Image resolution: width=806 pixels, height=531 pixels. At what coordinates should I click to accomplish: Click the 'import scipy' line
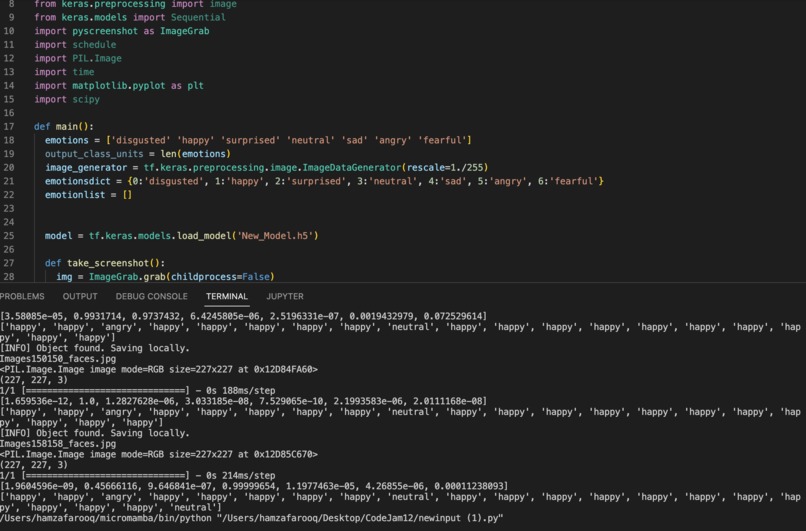(x=67, y=99)
